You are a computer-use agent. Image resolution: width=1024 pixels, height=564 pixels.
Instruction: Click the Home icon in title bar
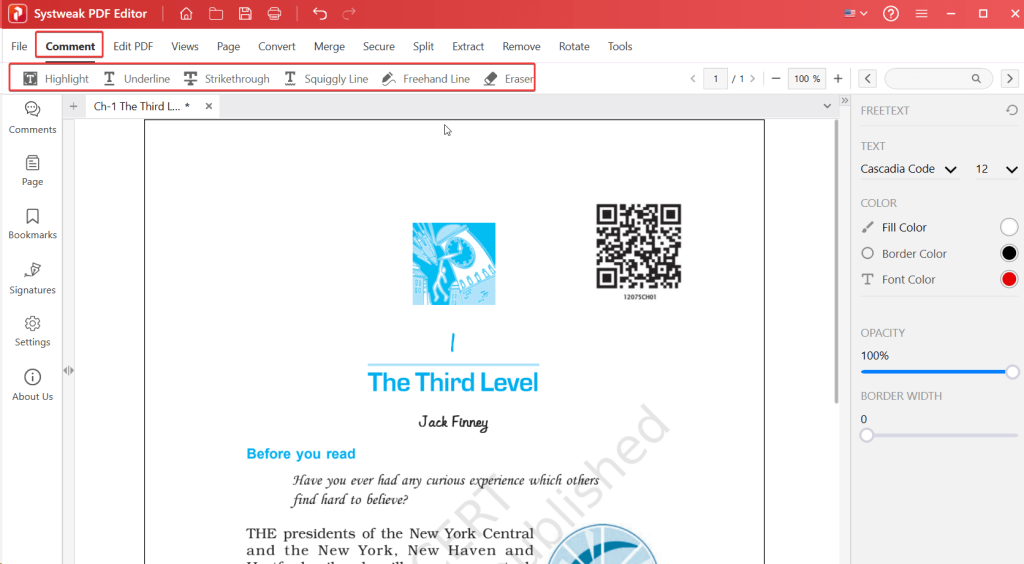(186, 14)
